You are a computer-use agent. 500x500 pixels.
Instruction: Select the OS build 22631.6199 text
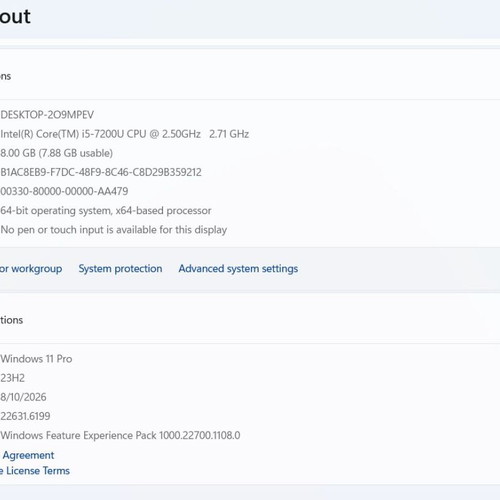click(x=25, y=416)
